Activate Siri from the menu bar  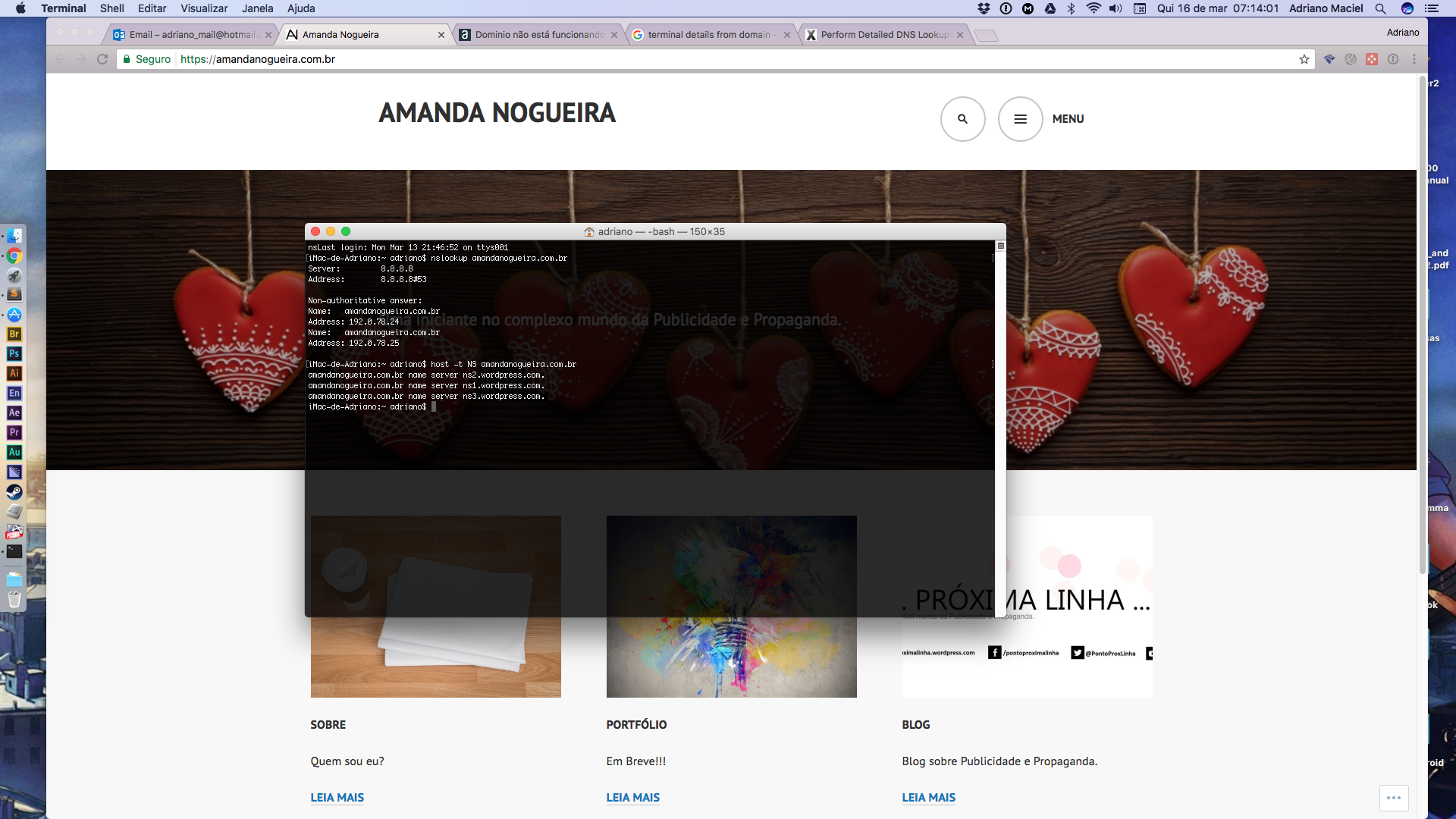pos(1407,8)
